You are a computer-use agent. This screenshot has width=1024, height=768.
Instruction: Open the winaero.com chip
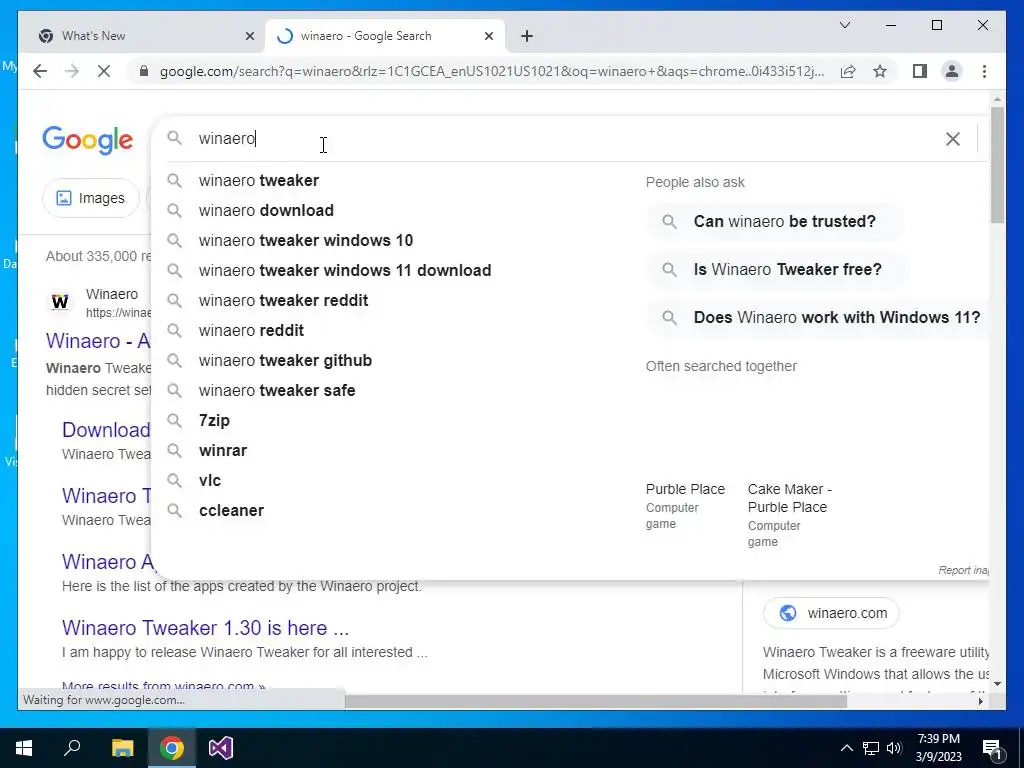pos(831,613)
